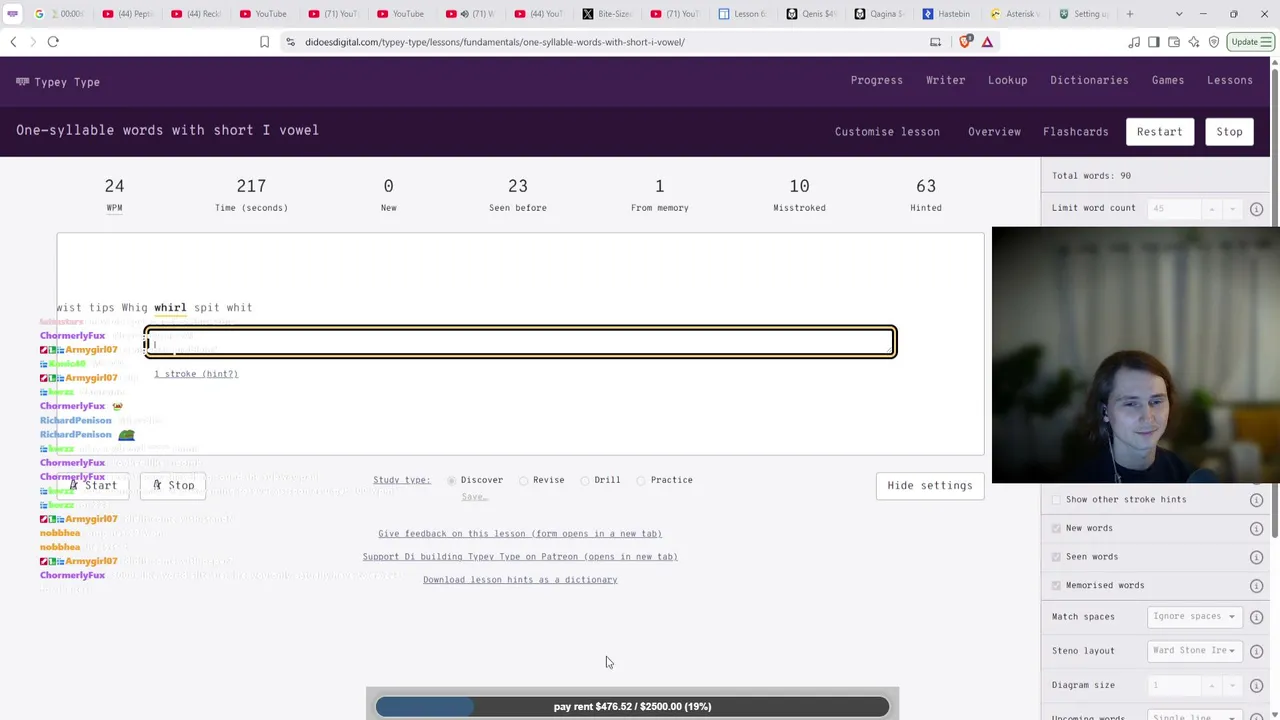
Task: Increase the Diagram size value
Action: coord(1211,685)
